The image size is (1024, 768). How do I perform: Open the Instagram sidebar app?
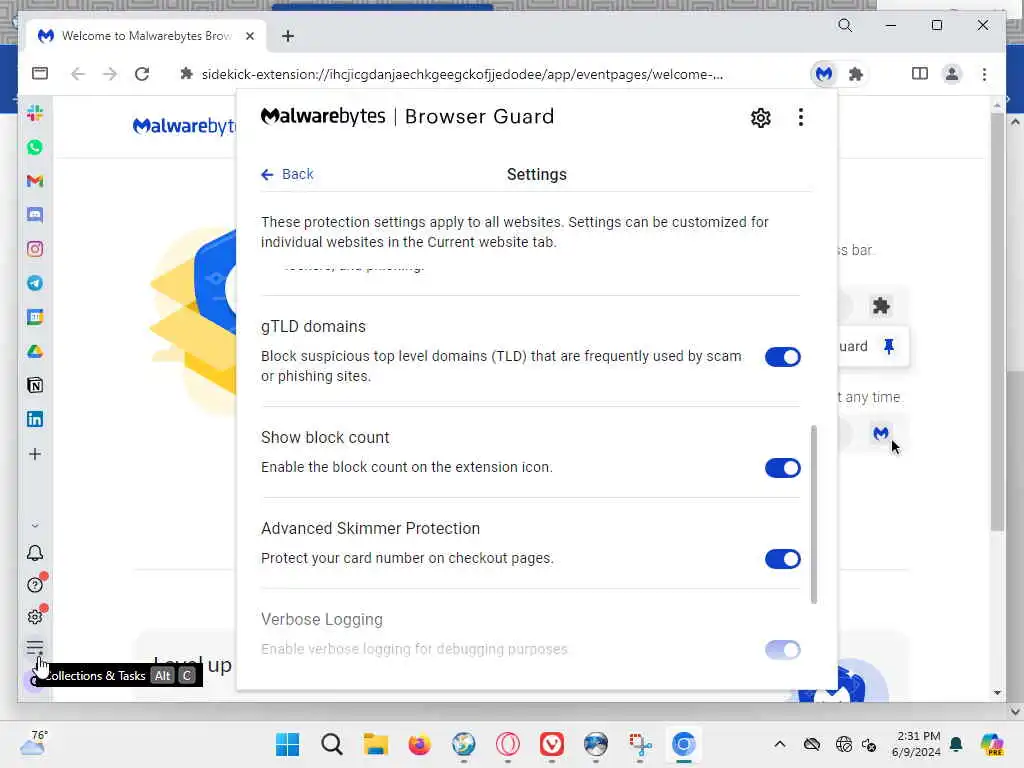coord(35,249)
